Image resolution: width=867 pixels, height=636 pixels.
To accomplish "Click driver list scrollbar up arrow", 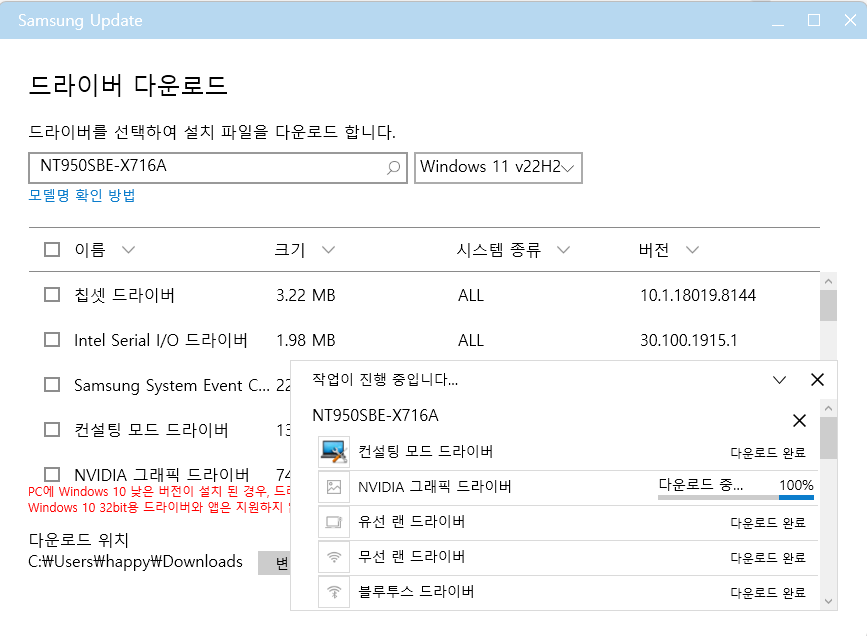I will pyautogui.click(x=828, y=281).
